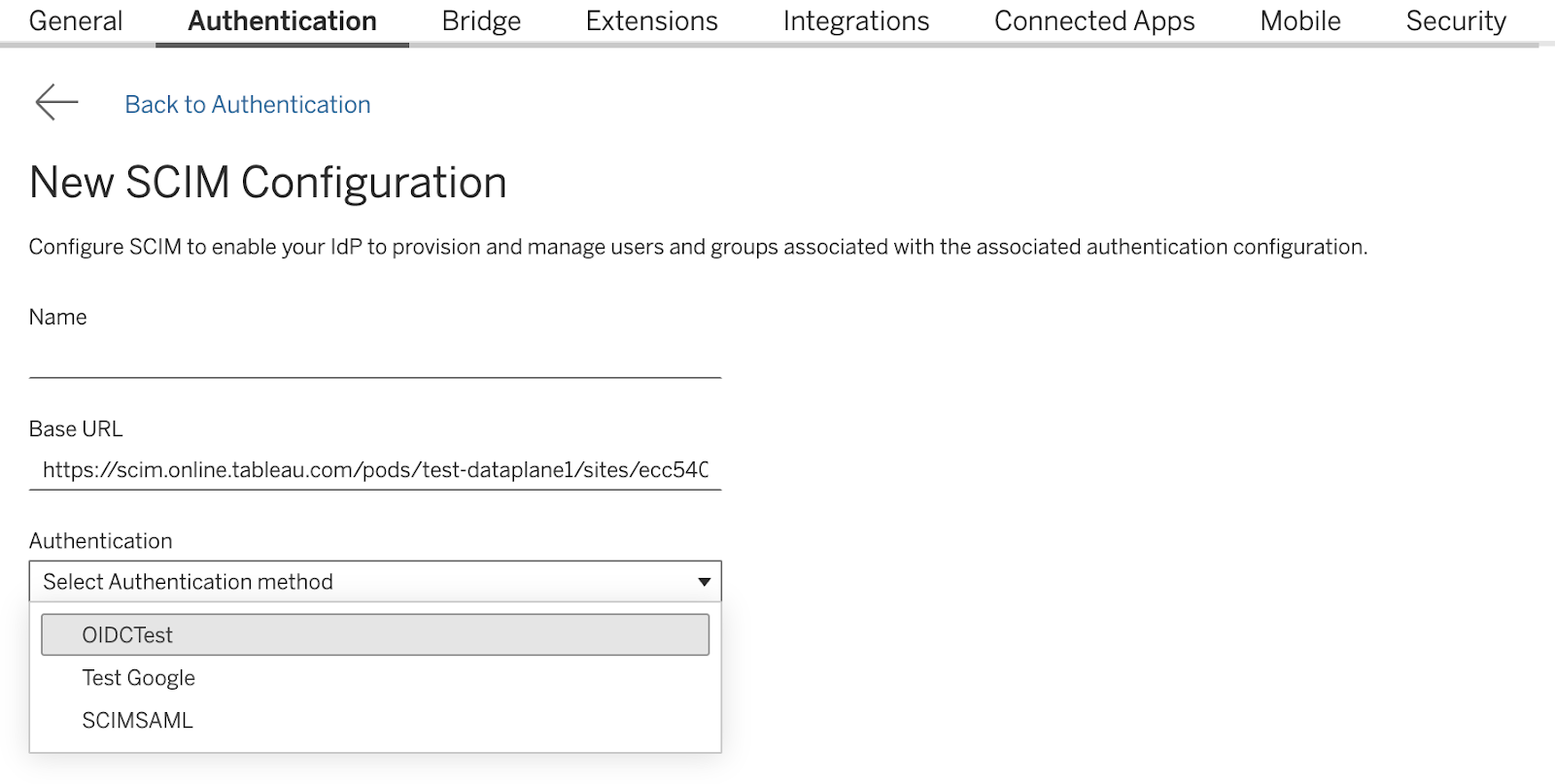Click the Name field label
The width and height of the screenshot is (1555, 784).
(57, 317)
